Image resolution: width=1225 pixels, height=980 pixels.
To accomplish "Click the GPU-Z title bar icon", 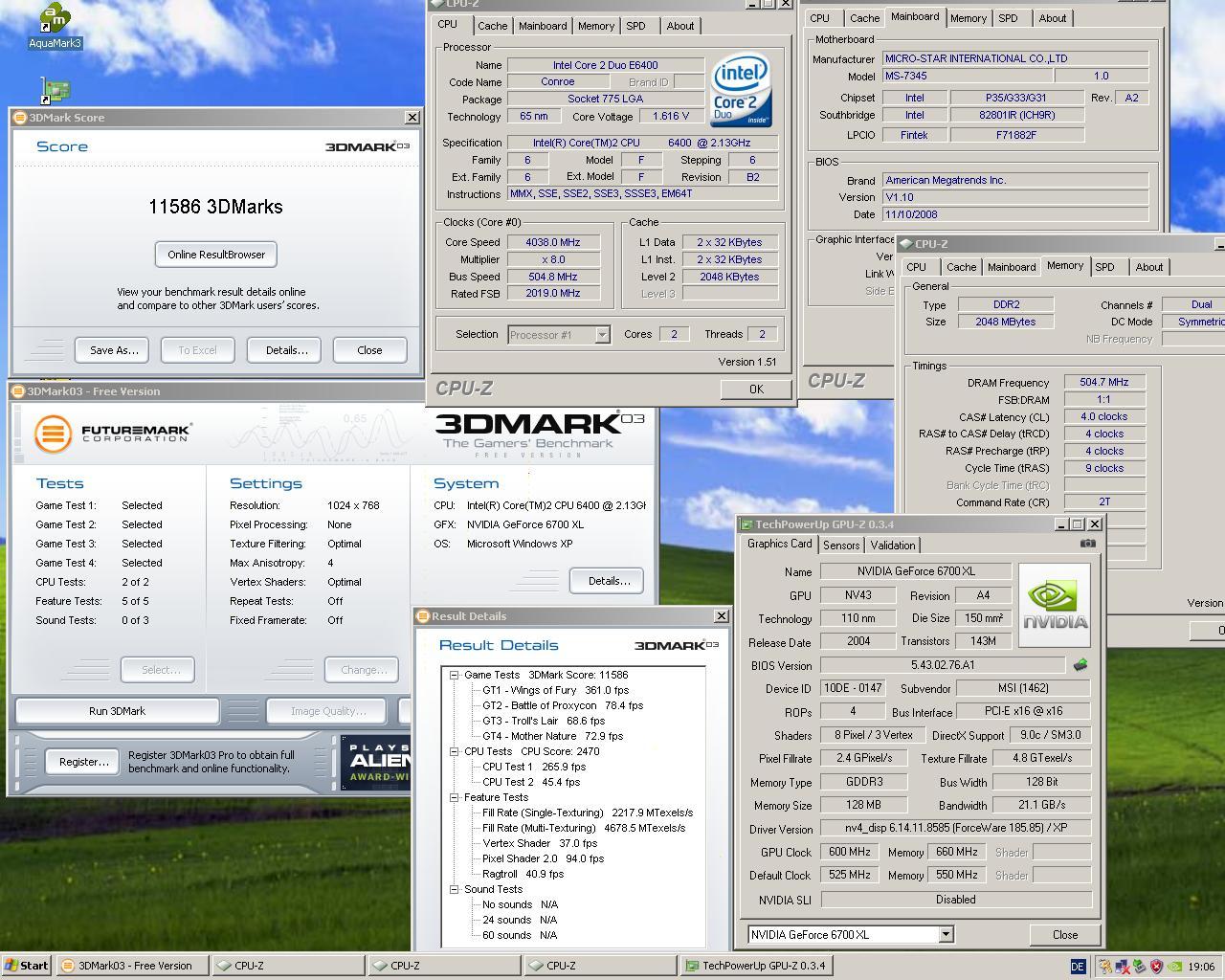I will (x=746, y=524).
